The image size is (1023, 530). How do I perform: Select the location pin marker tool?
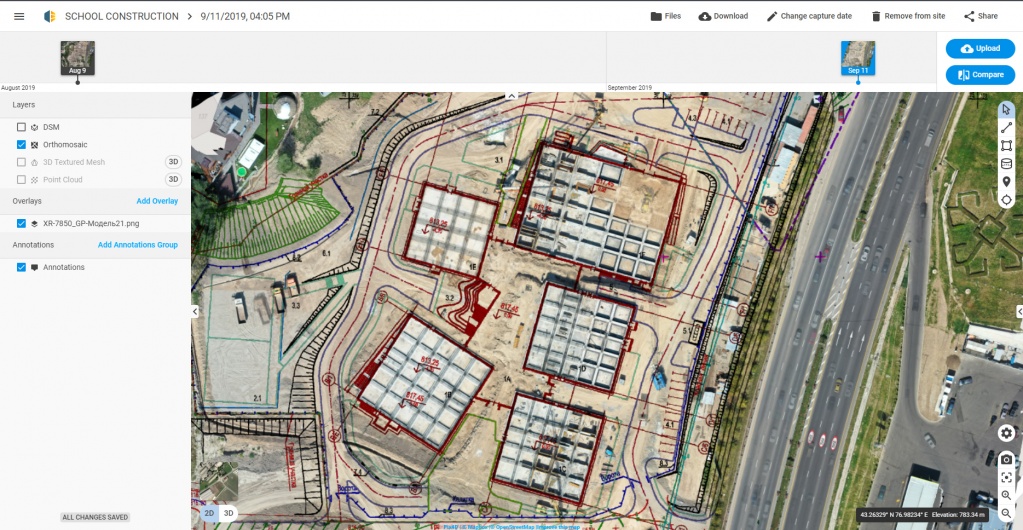(1006, 181)
